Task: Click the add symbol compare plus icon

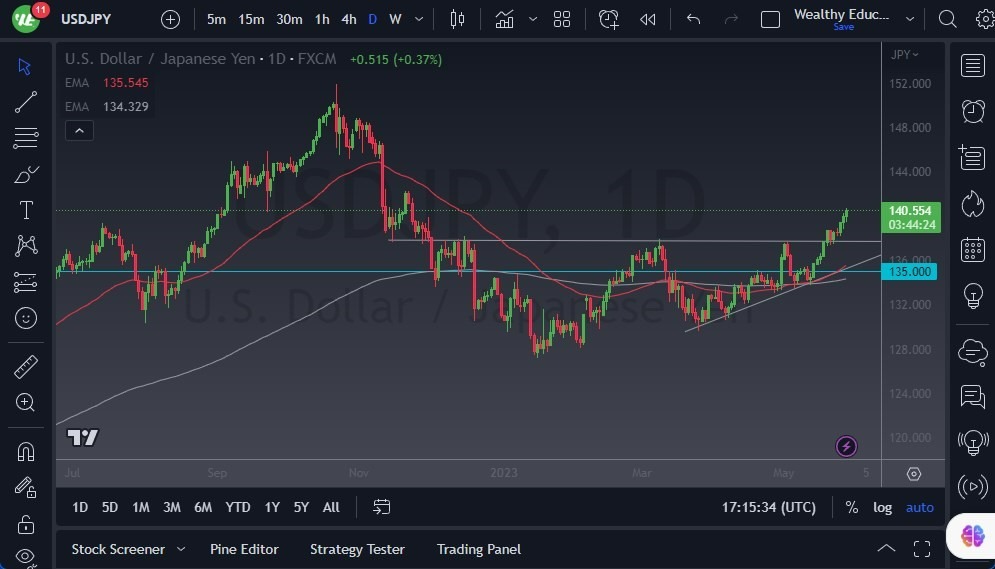Action: [170, 20]
